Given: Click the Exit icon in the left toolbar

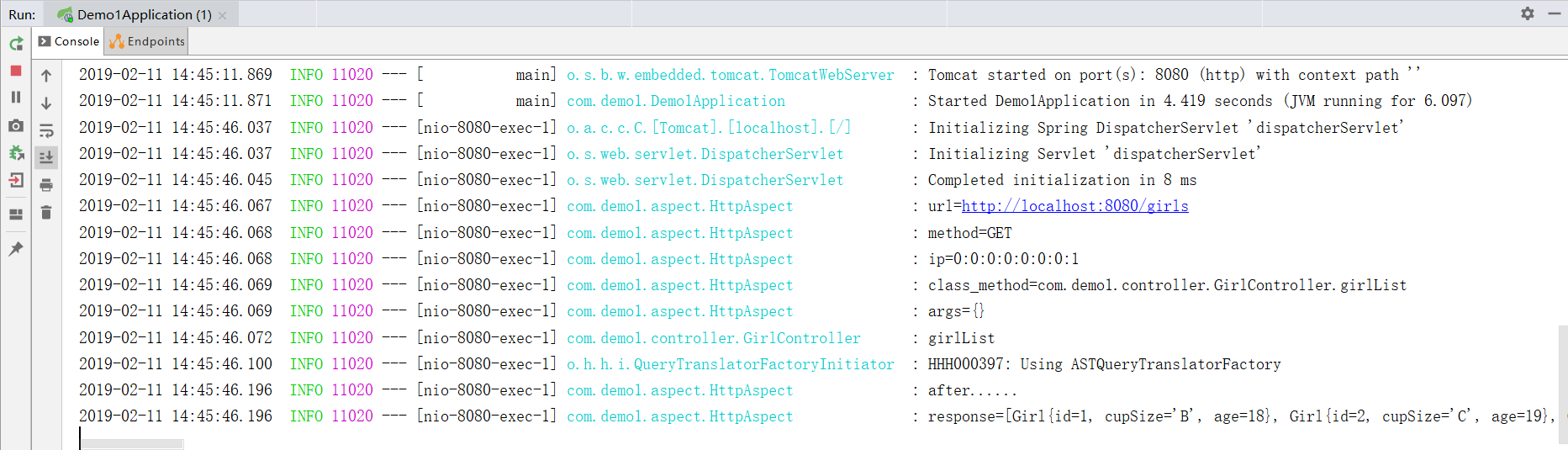Looking at the screenshot, I should [16, 180].
